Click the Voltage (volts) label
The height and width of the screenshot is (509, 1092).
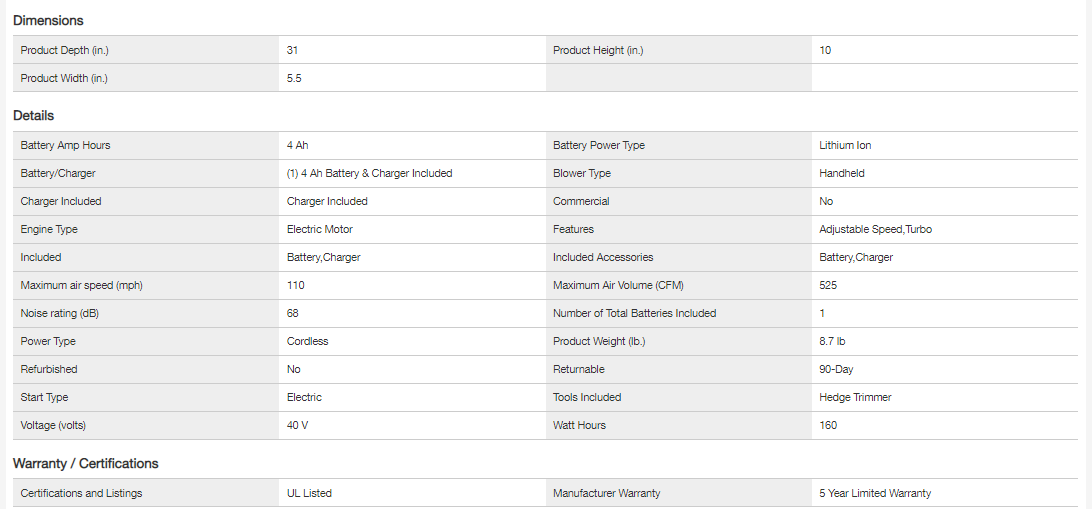tap(53, 425)
